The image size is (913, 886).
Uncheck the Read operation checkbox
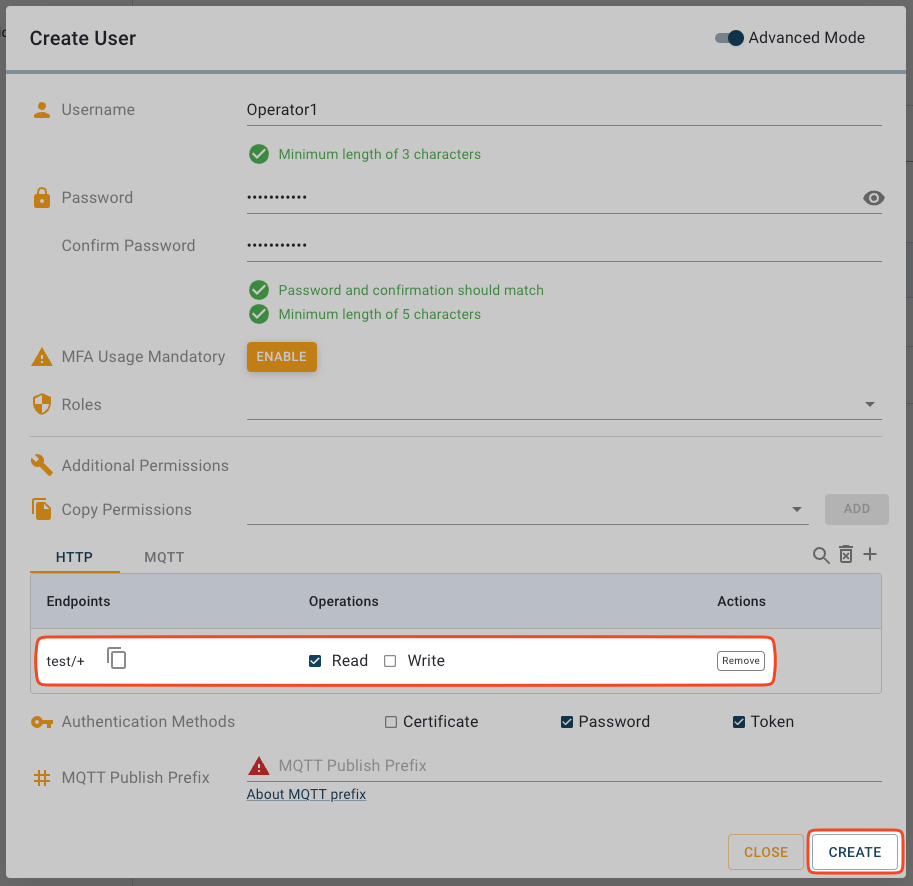315,661
